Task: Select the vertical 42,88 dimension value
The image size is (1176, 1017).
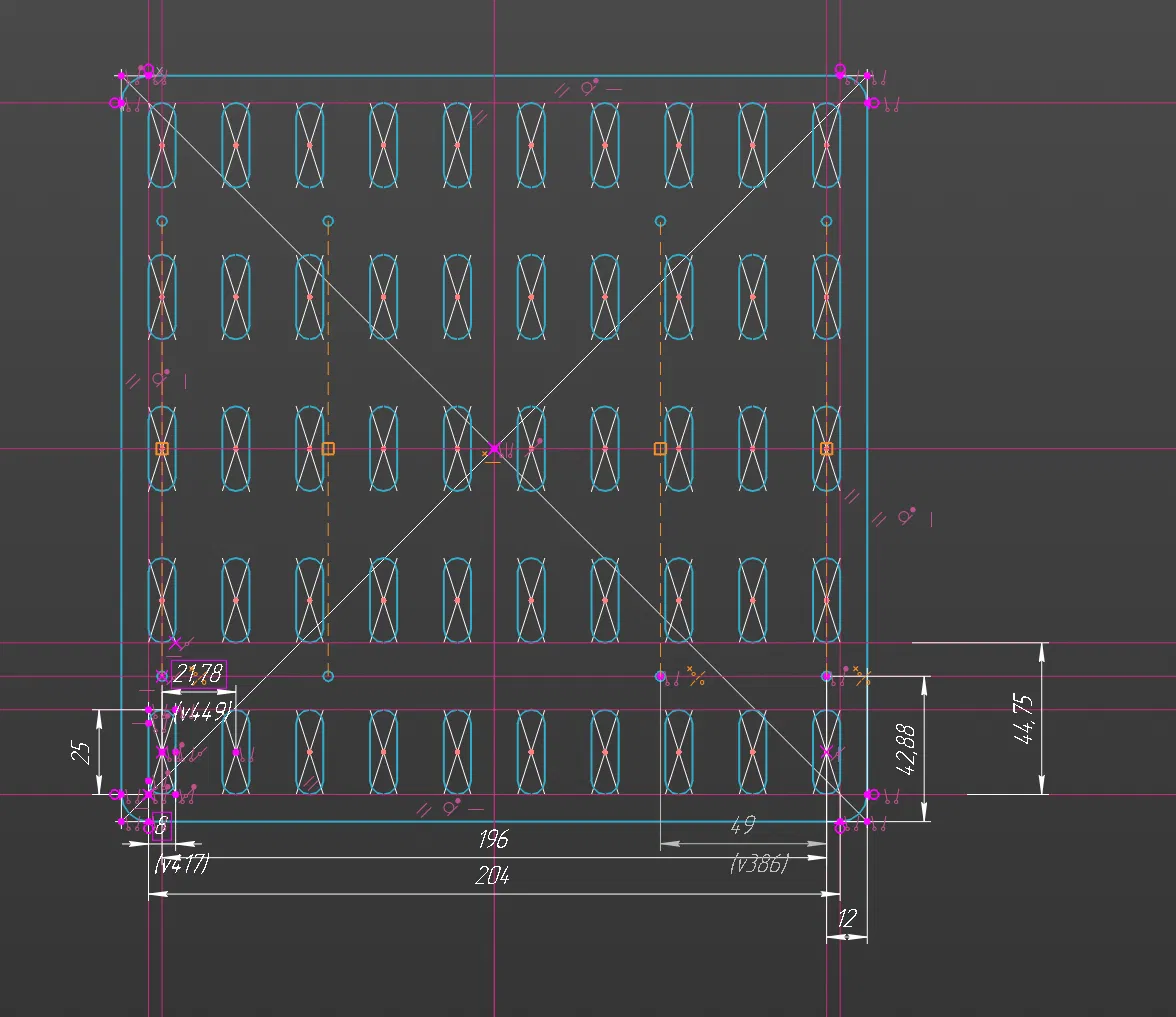Action: [906, 749]
